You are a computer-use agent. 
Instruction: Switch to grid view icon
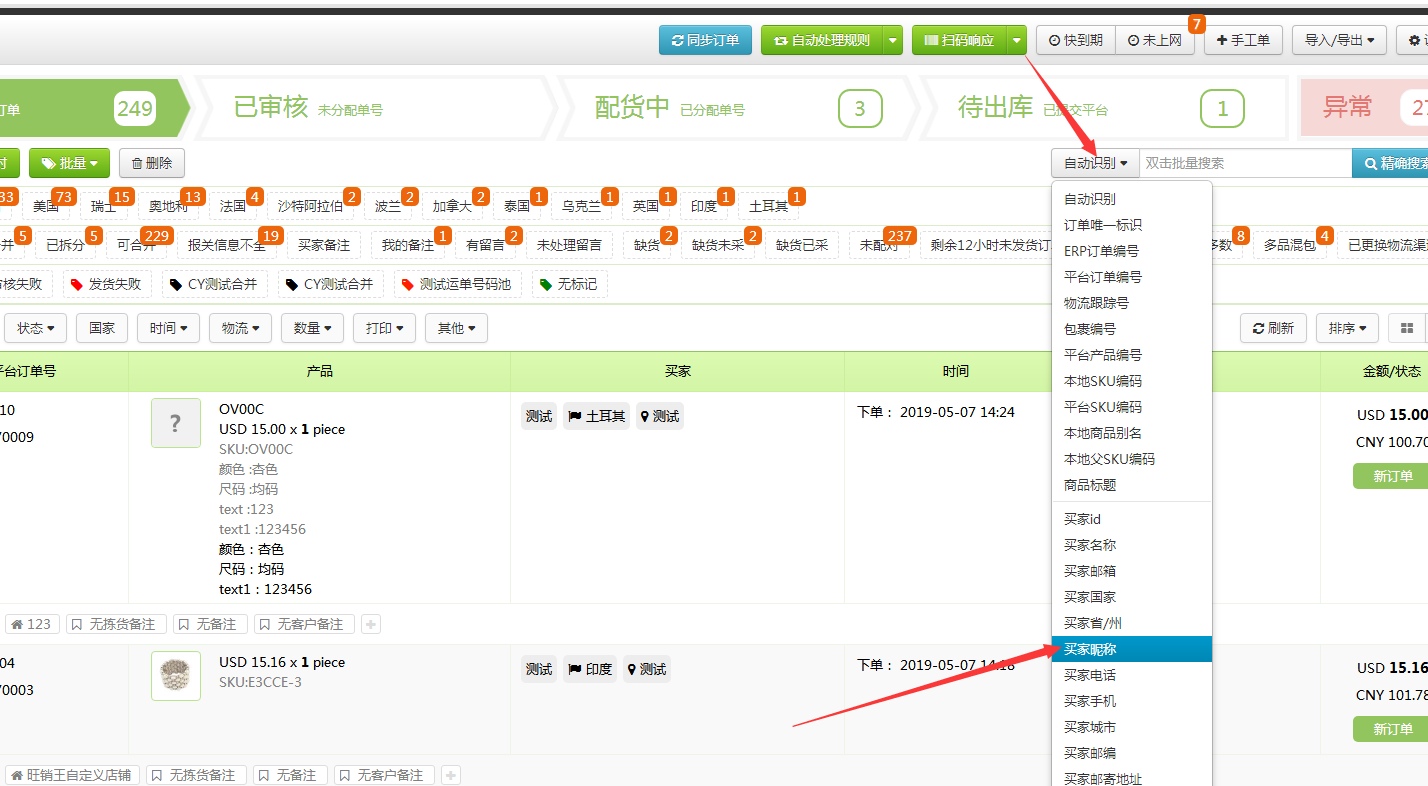point(1407,328)
